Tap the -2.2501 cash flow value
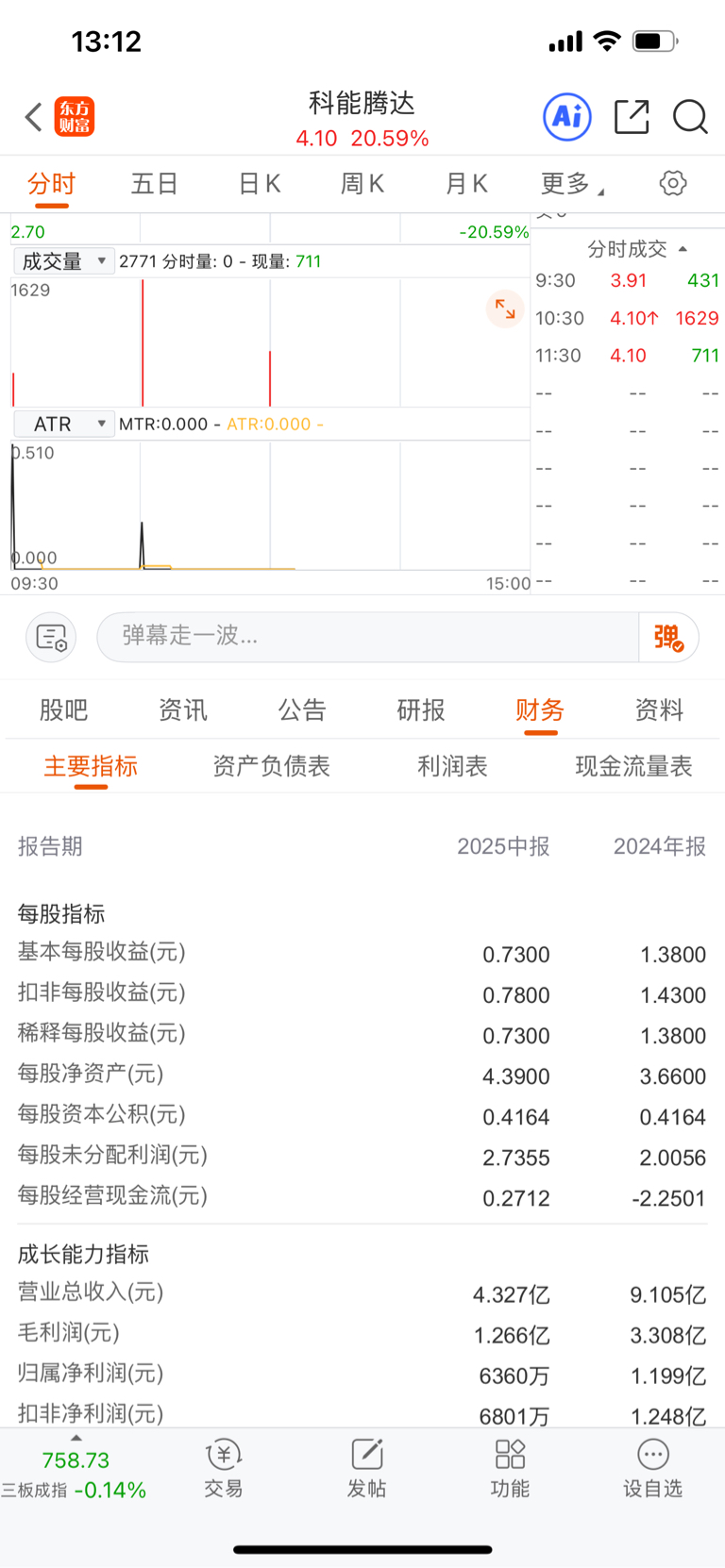The width and height of the screenshot is (725, 1568). coord(669,1198)
